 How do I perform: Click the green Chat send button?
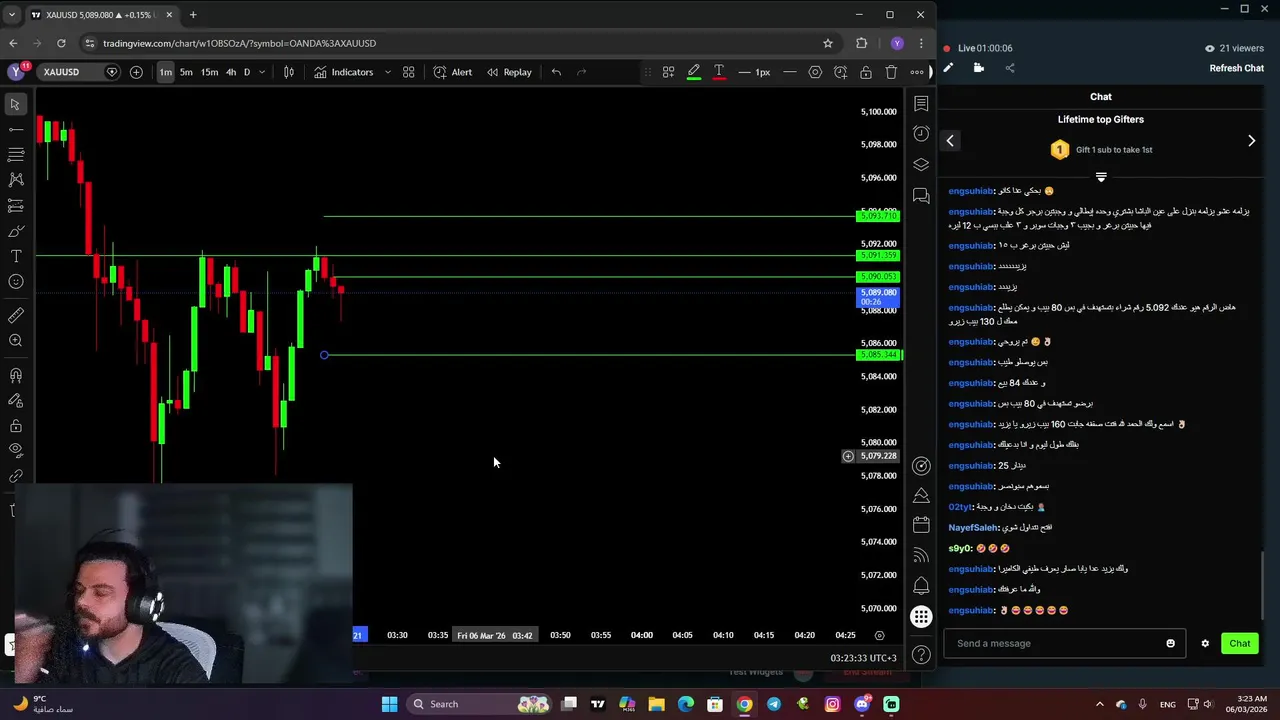pos(1239,643)
